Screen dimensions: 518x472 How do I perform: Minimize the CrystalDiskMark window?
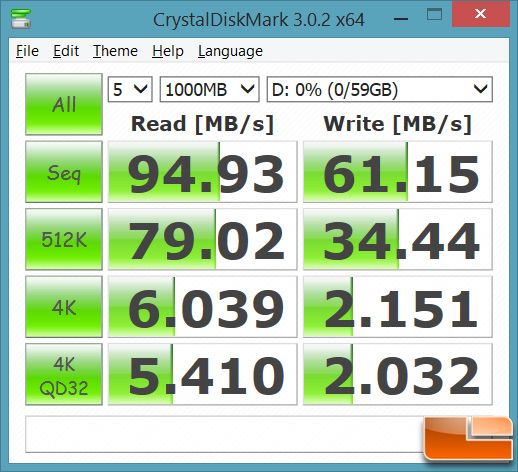(x=401, y=19)
